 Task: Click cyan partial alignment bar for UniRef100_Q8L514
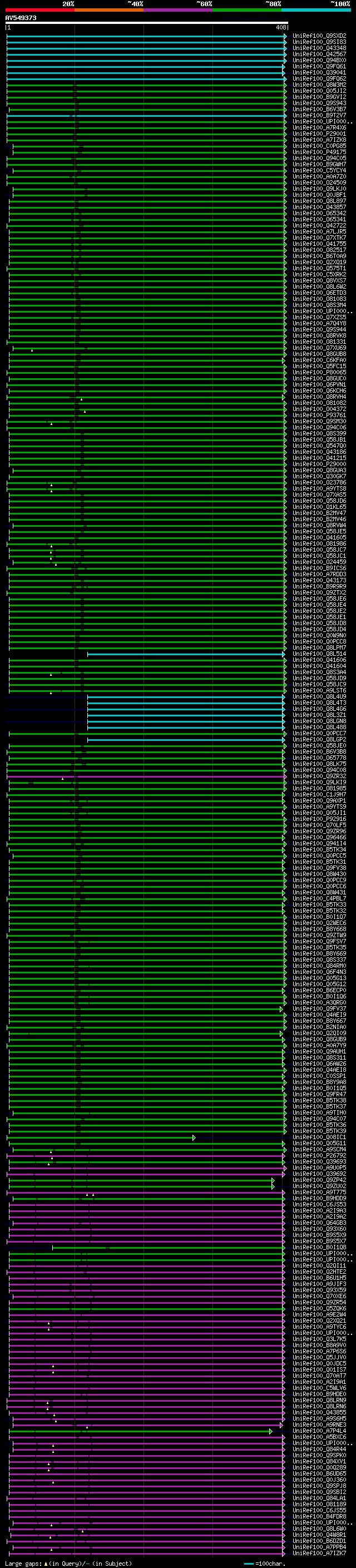[186, 654]
